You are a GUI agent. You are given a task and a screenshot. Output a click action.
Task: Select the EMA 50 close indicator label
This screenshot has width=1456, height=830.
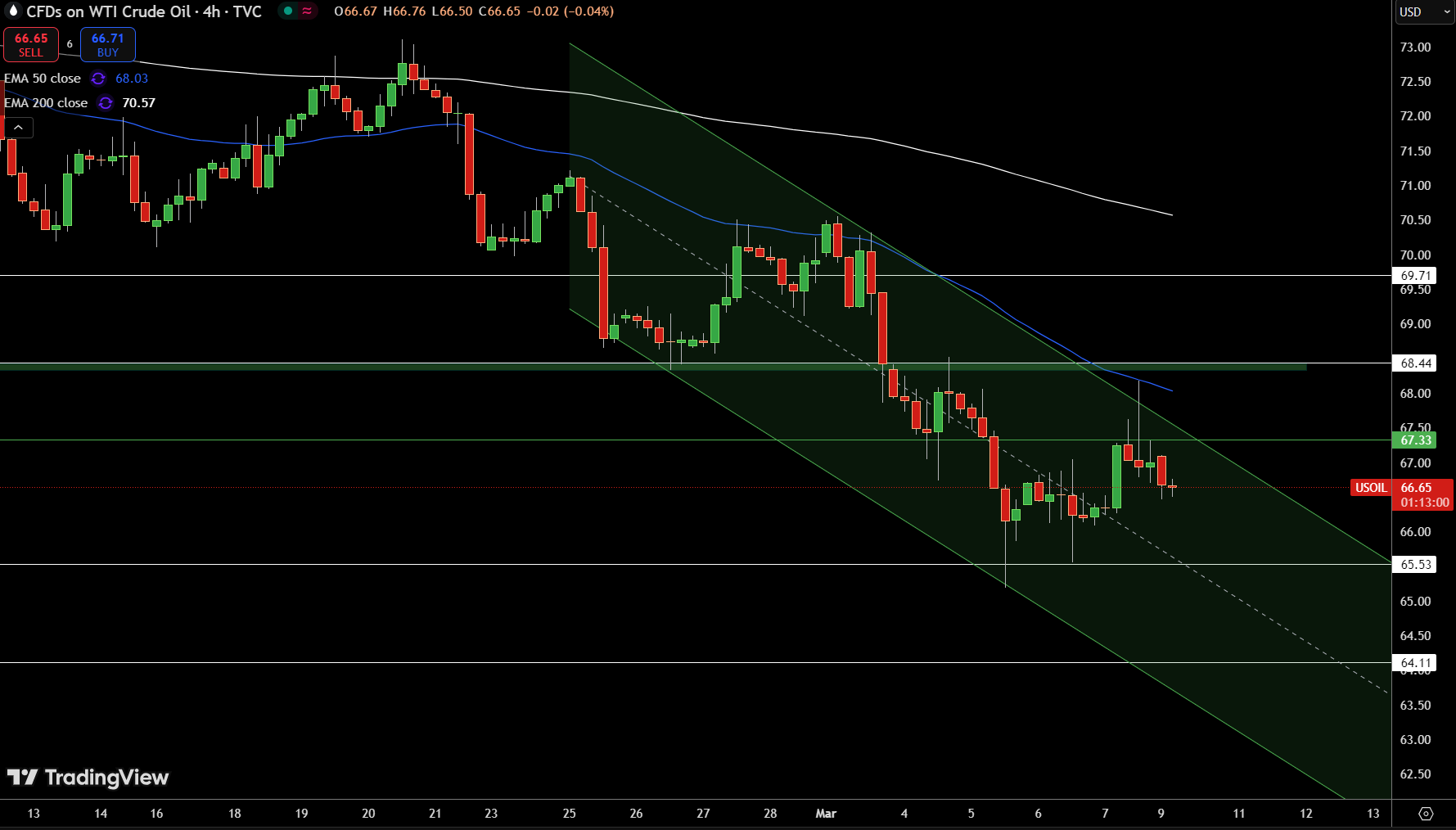[x=43, y=79]
